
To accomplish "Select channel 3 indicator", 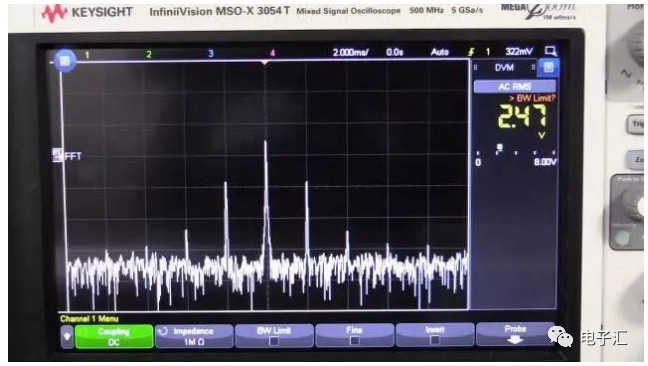I will coord(211,53).
